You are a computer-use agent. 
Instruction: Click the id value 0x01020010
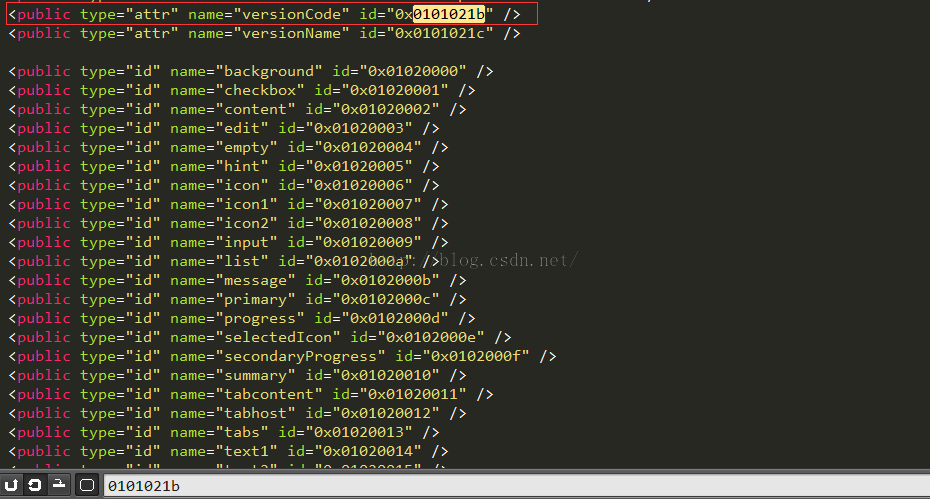tap(386, 375)
